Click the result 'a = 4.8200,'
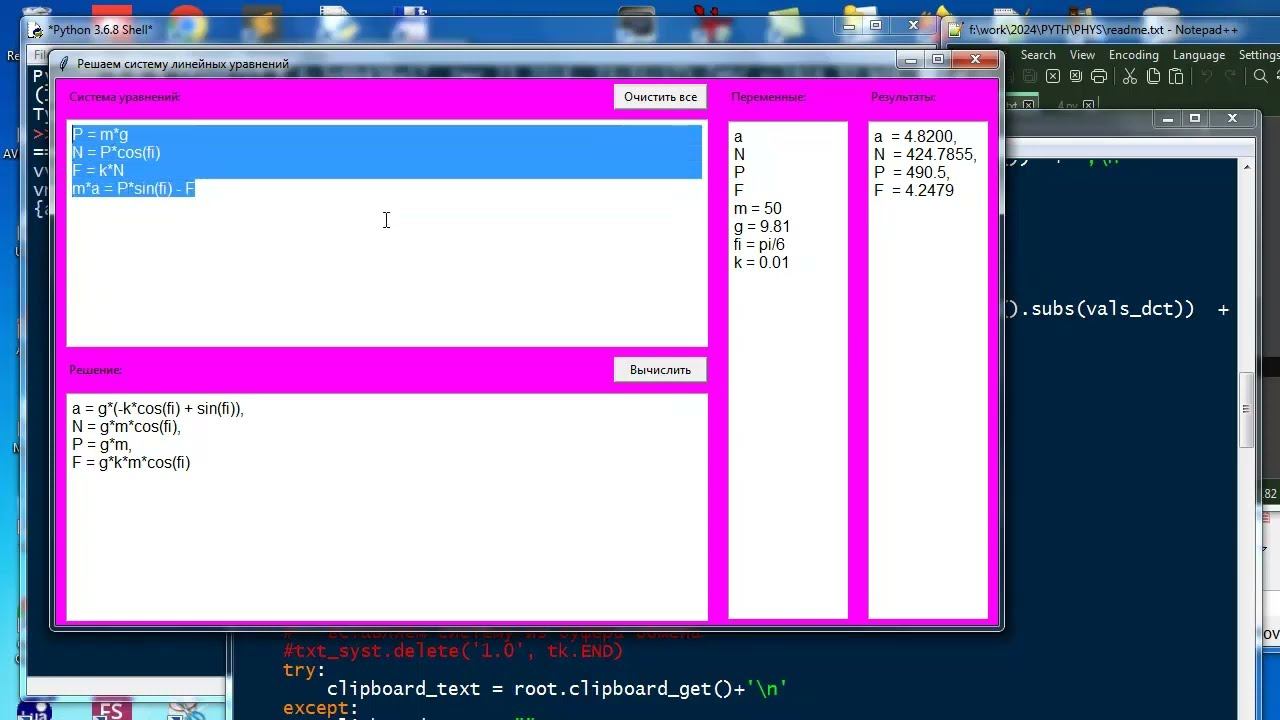 [x=915, y=137]
